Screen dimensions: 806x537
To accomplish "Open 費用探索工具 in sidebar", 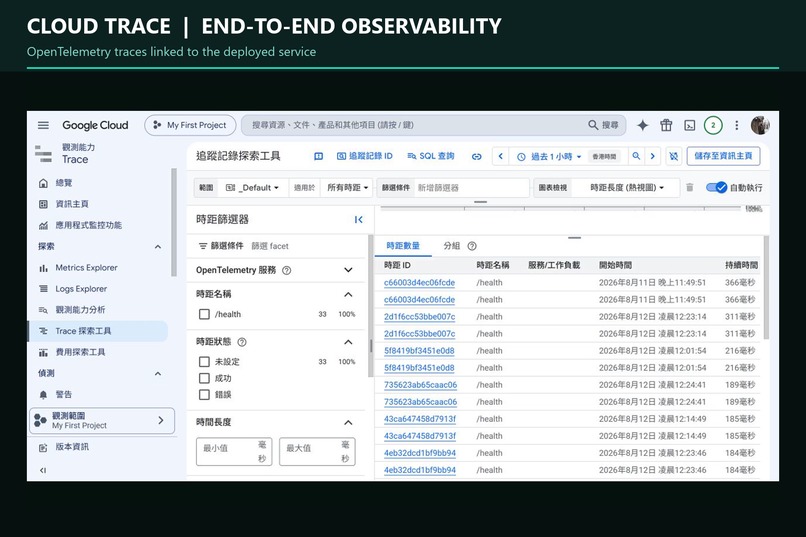I will pos(80,352).
